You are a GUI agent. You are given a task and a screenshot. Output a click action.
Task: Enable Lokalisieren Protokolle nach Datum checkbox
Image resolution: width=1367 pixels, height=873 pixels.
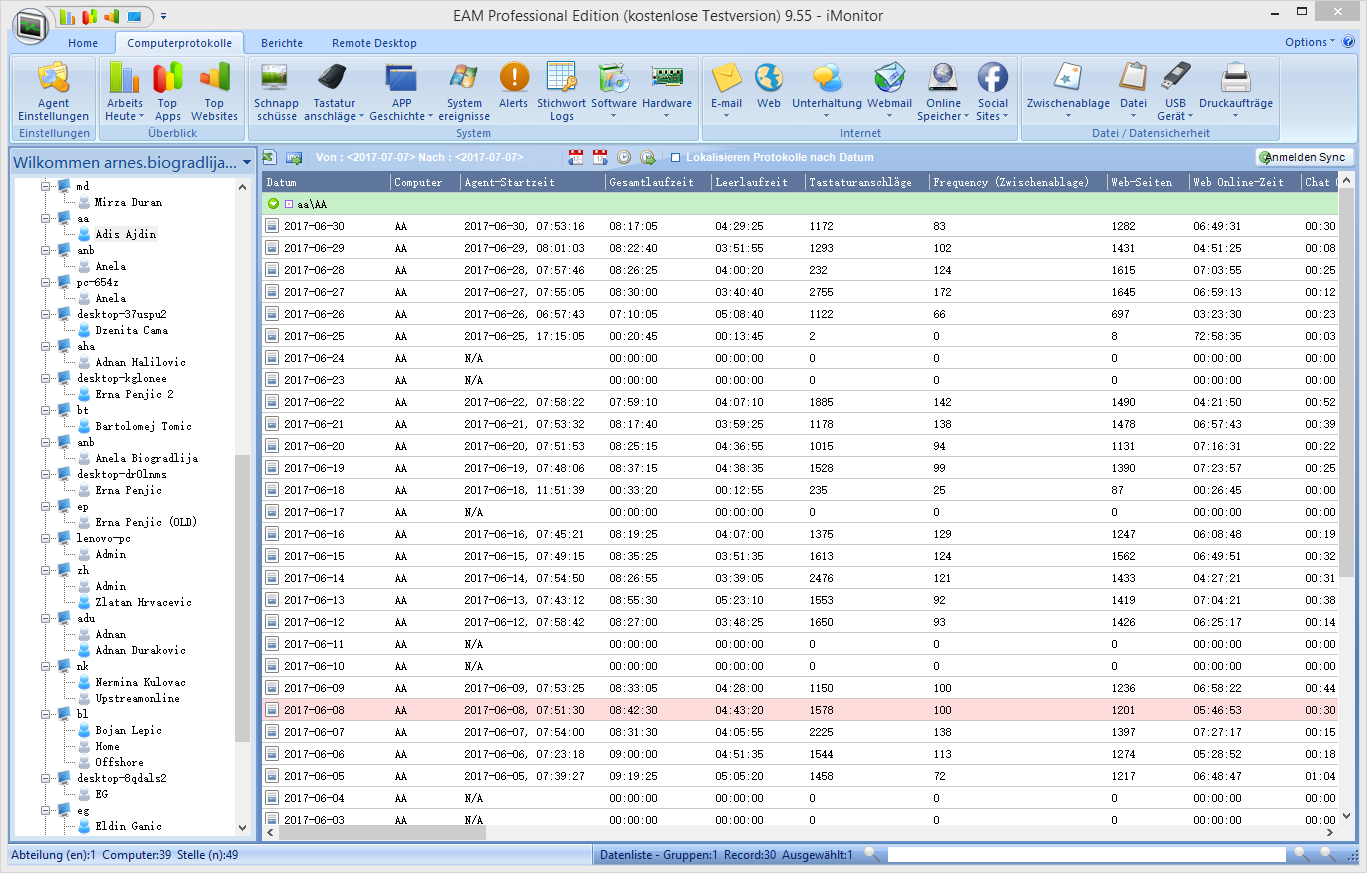tap(676, 158)
